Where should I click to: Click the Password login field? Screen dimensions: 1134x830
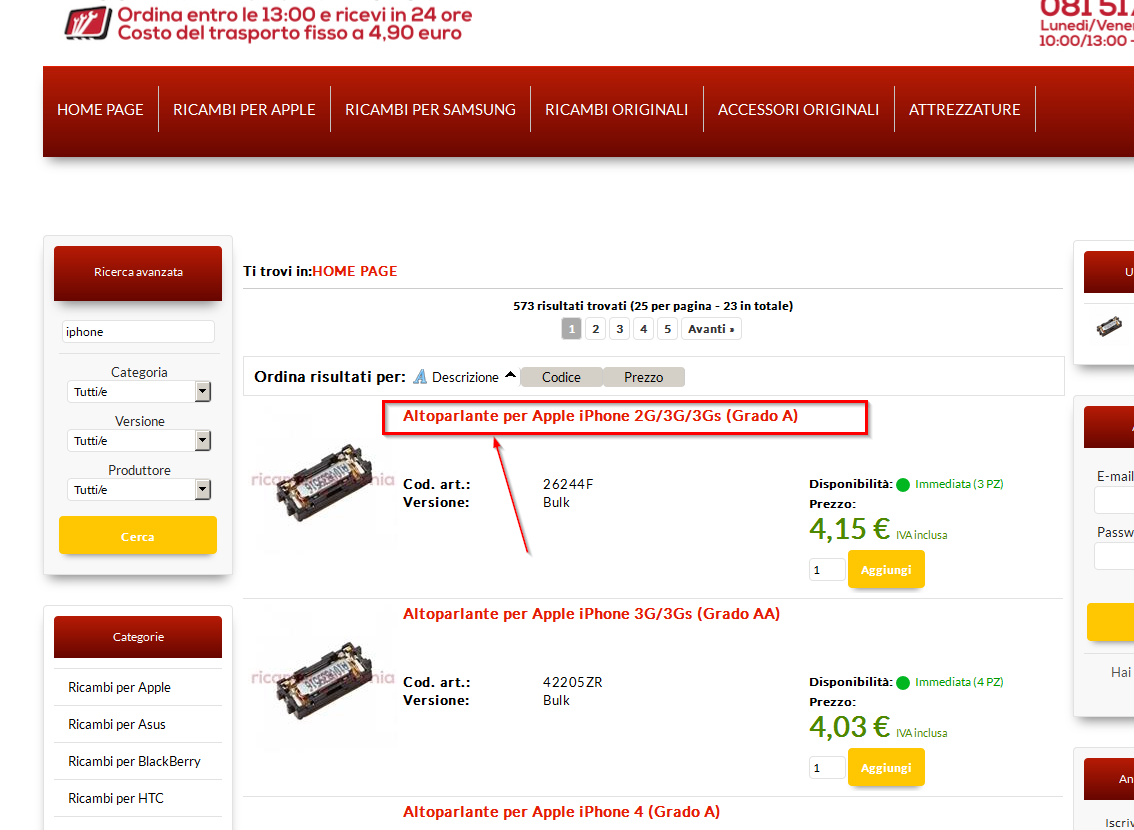coord(1114,557)
